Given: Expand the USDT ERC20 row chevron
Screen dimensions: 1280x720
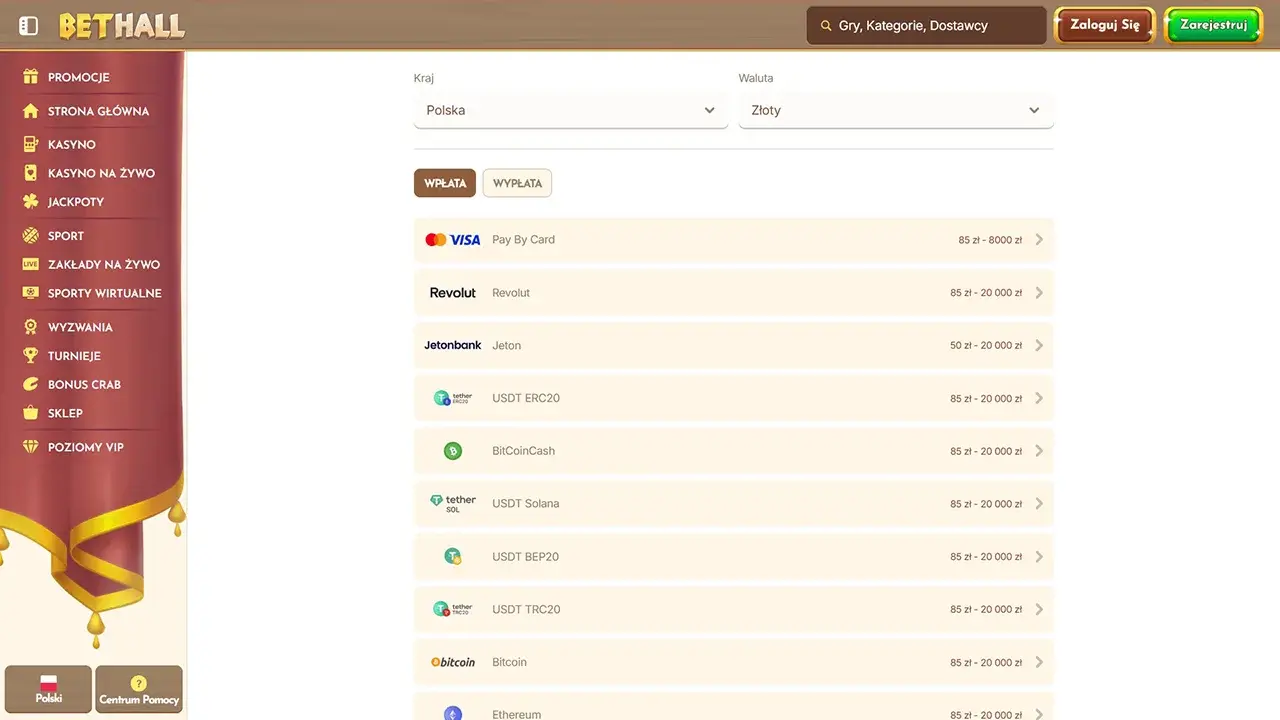Looking at the screenshot, I should coord(1039,398).
